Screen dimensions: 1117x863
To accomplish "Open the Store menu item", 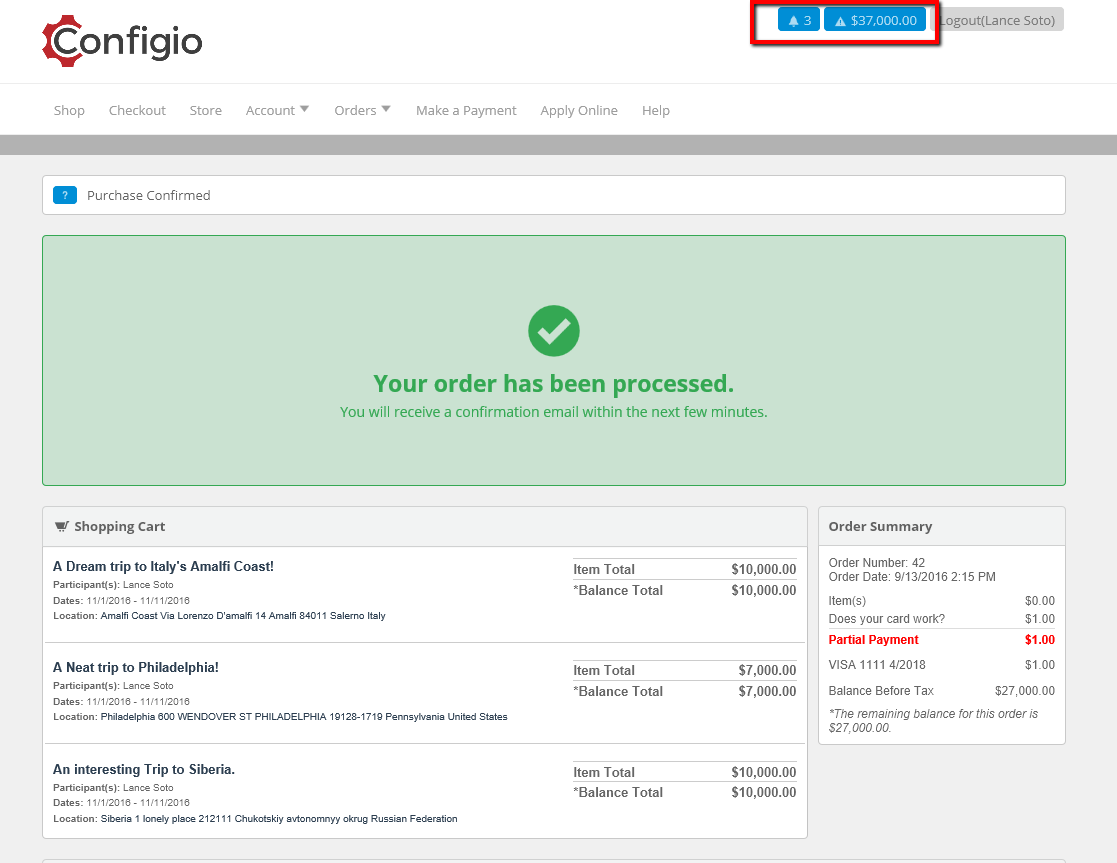I will click(x=205, y=110).
